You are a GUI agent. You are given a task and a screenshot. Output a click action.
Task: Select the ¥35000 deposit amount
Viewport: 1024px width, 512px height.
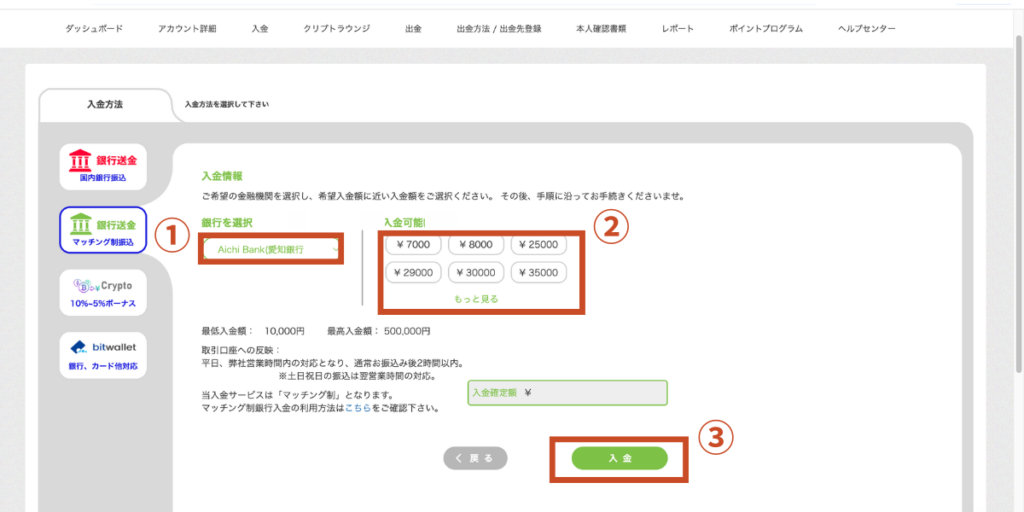tap(539, 272)
